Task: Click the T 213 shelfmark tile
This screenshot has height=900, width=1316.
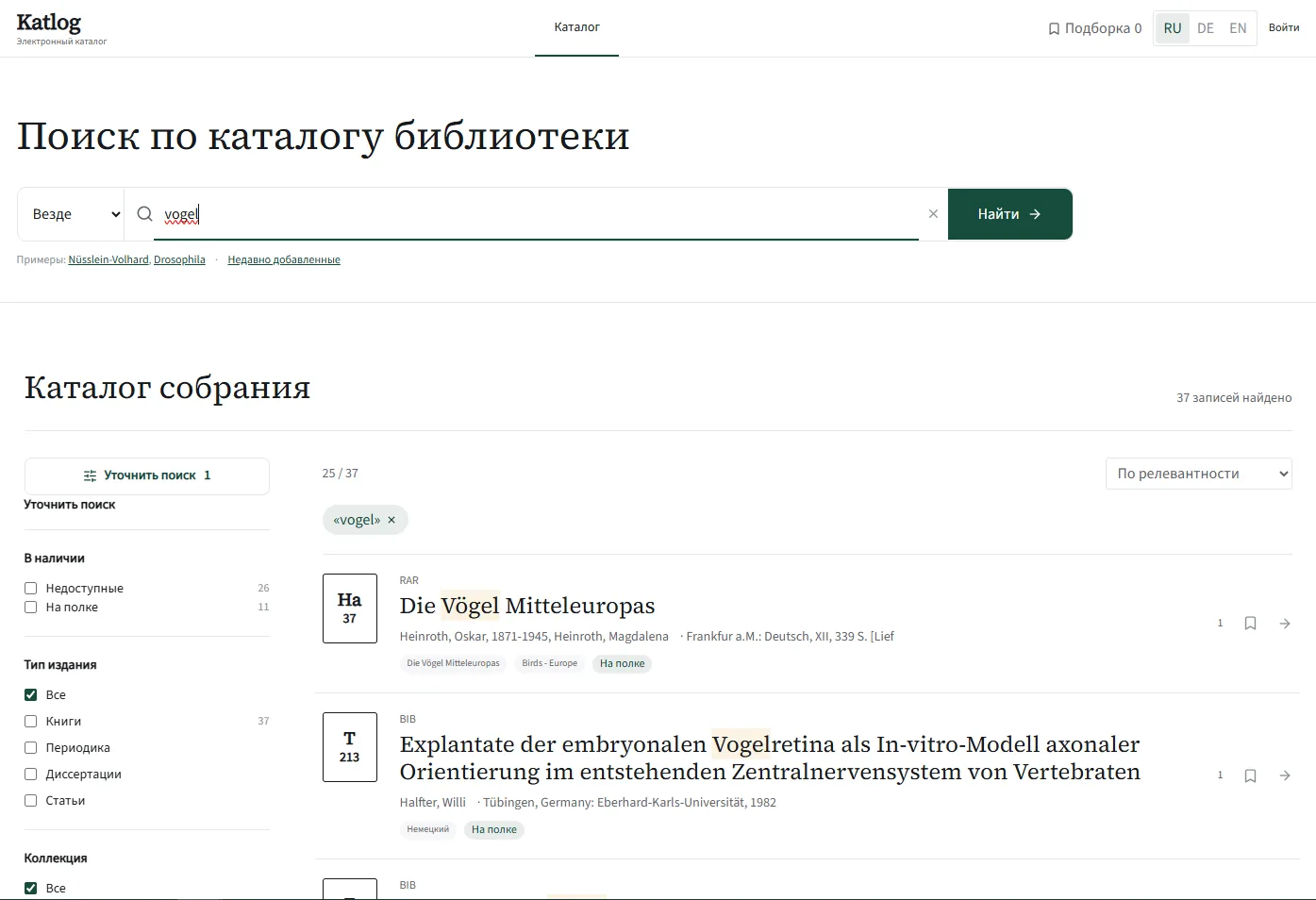Action: tap(350, 747)
